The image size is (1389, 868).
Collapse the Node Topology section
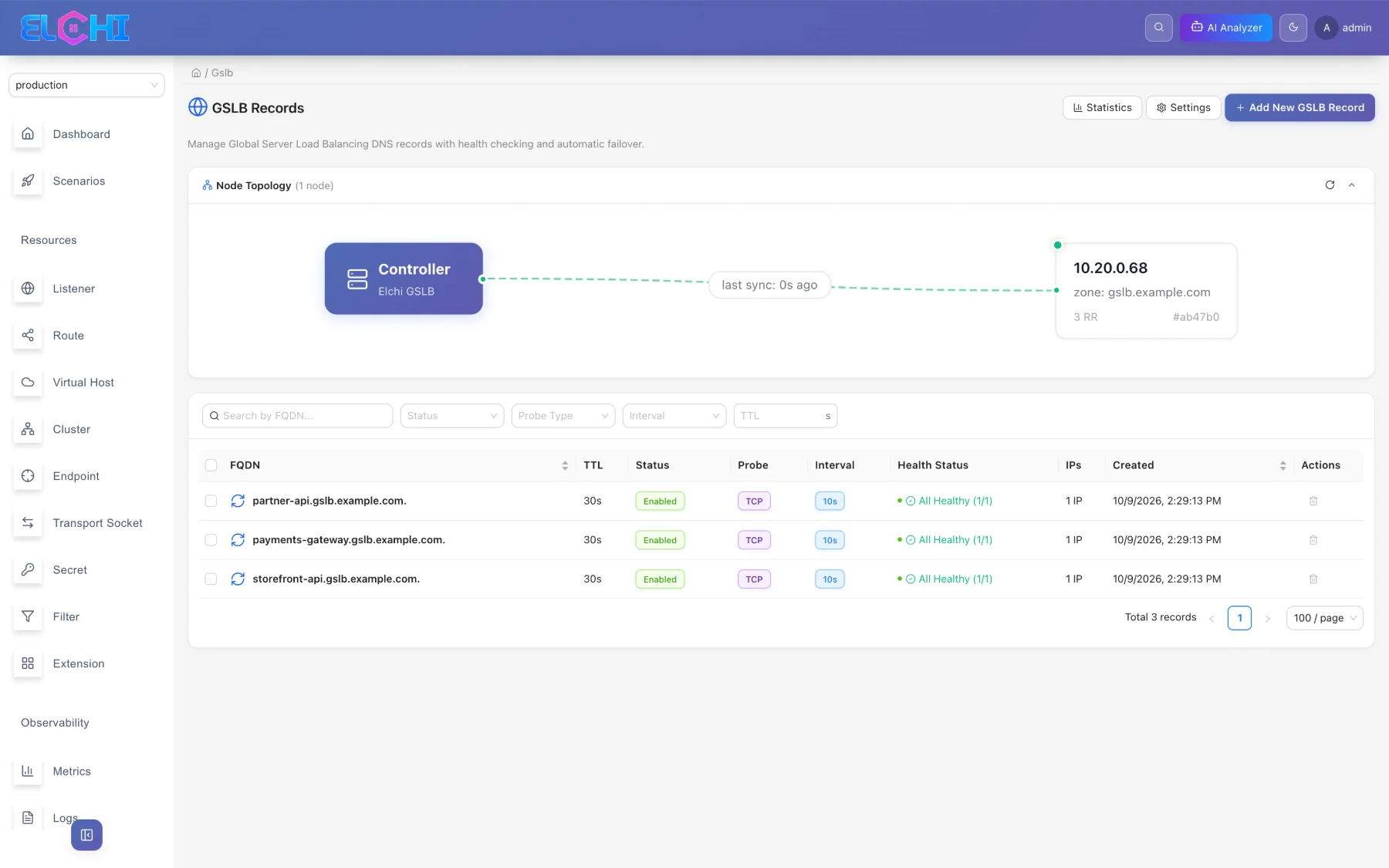tap(1352, 185)
